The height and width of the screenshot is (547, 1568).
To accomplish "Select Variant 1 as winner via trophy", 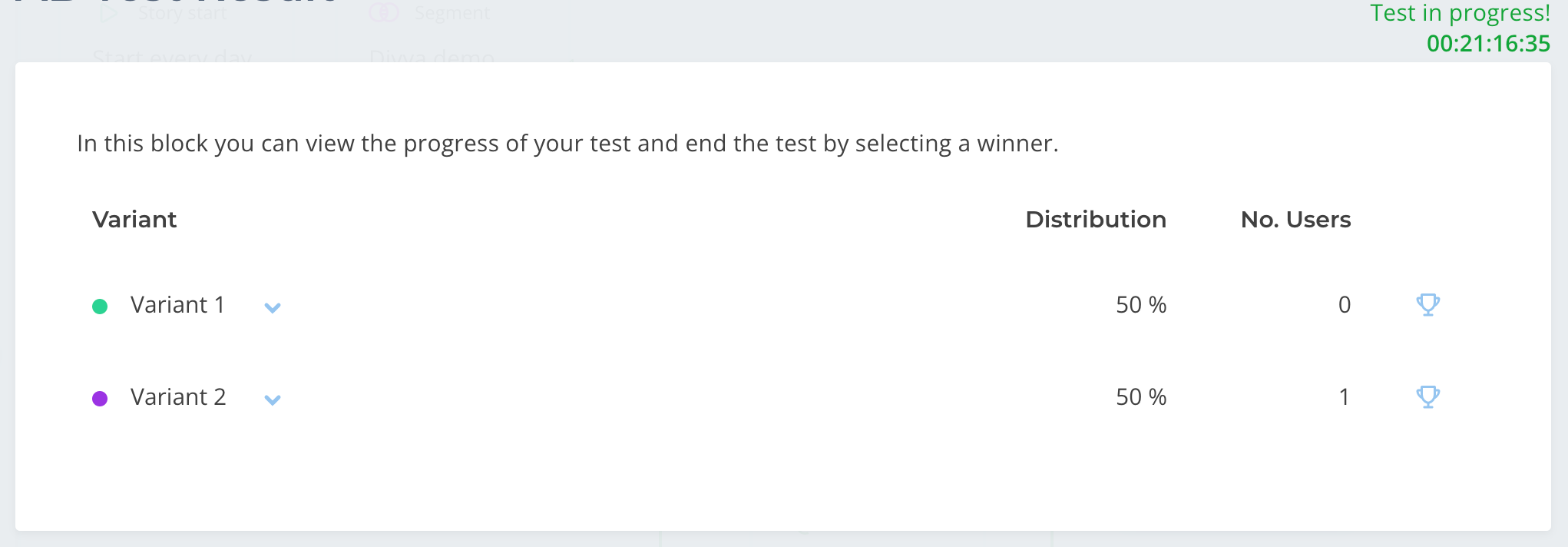I will click(x=1427, y=305).
